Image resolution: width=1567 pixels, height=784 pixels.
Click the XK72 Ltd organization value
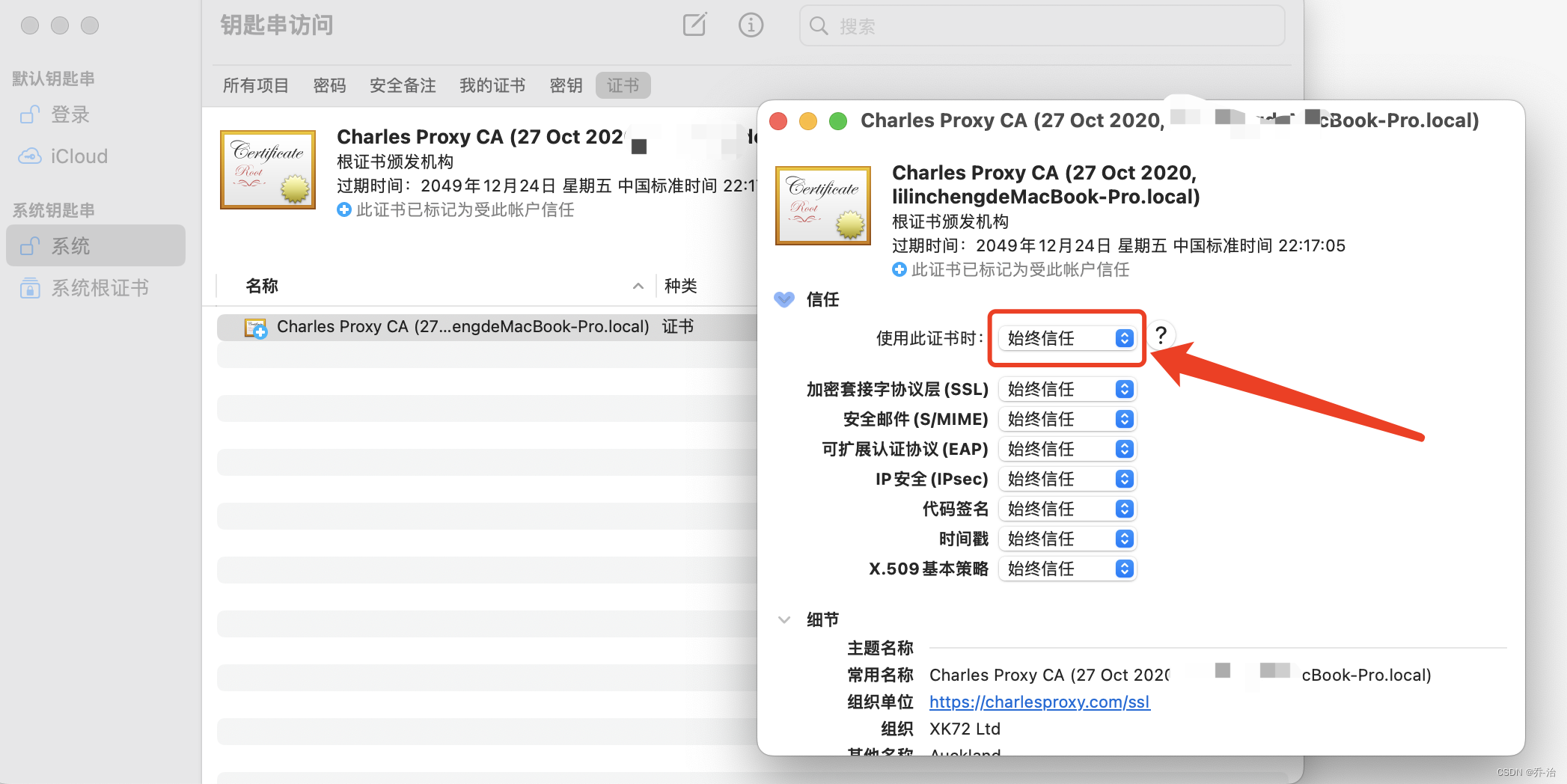tap(965, 729)
